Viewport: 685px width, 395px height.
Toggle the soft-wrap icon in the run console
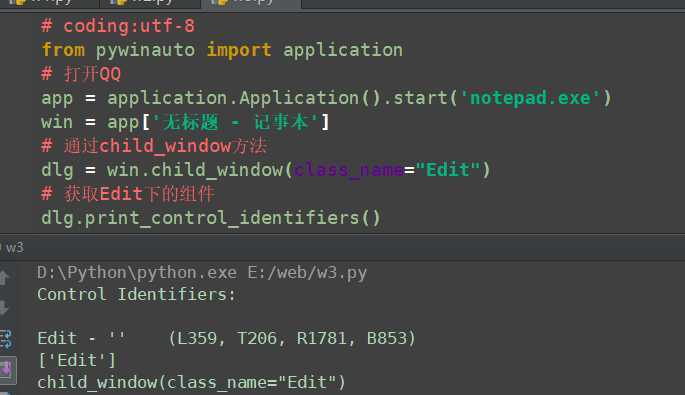point(6,339)
